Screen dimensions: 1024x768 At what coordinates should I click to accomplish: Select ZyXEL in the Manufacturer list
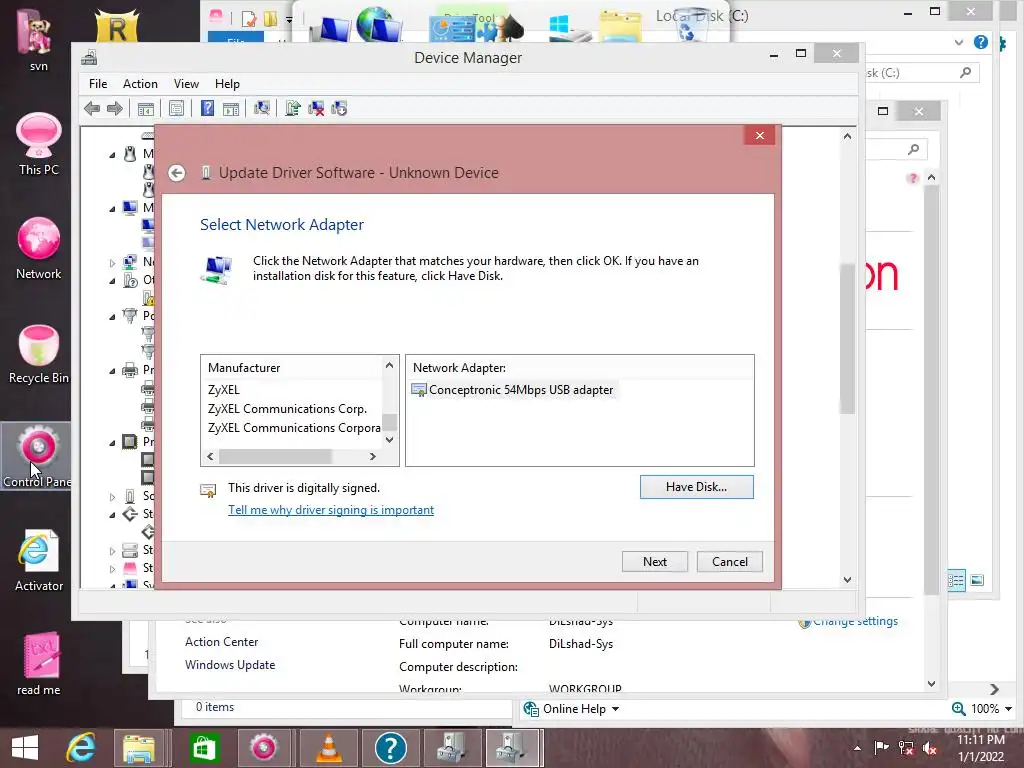coord(224,390)
